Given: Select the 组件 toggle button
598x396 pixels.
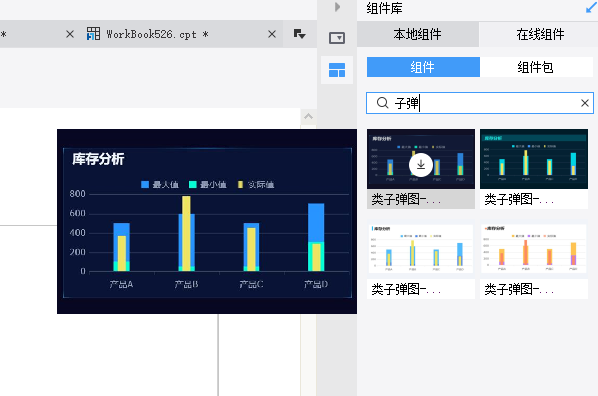Looking at the screenshot, I should pos(423,67).
